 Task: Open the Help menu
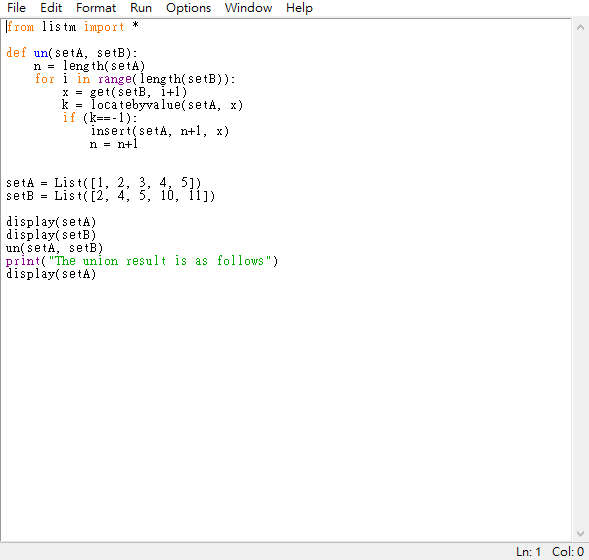coord(299,8)
